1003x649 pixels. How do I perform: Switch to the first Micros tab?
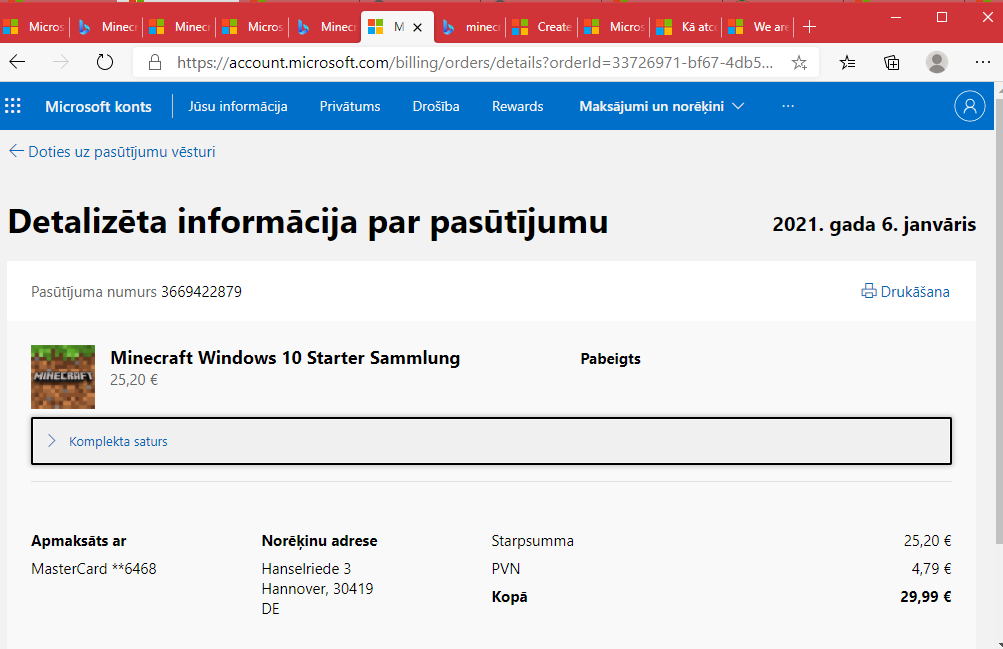pyautogui.click(x=36, y=27)
